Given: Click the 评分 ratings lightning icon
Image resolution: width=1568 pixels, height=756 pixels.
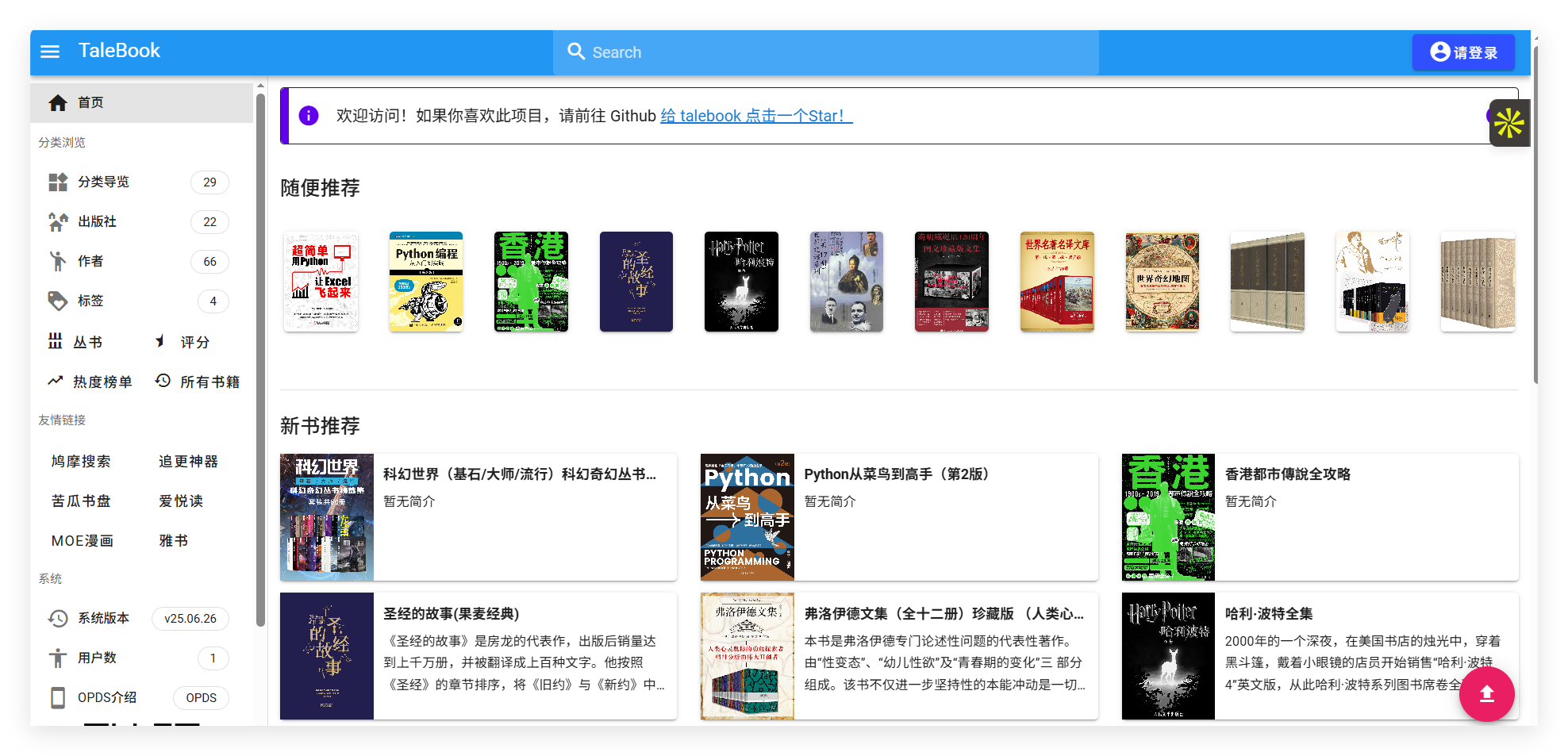Looking at the screenshot, I should coord(160,341).
